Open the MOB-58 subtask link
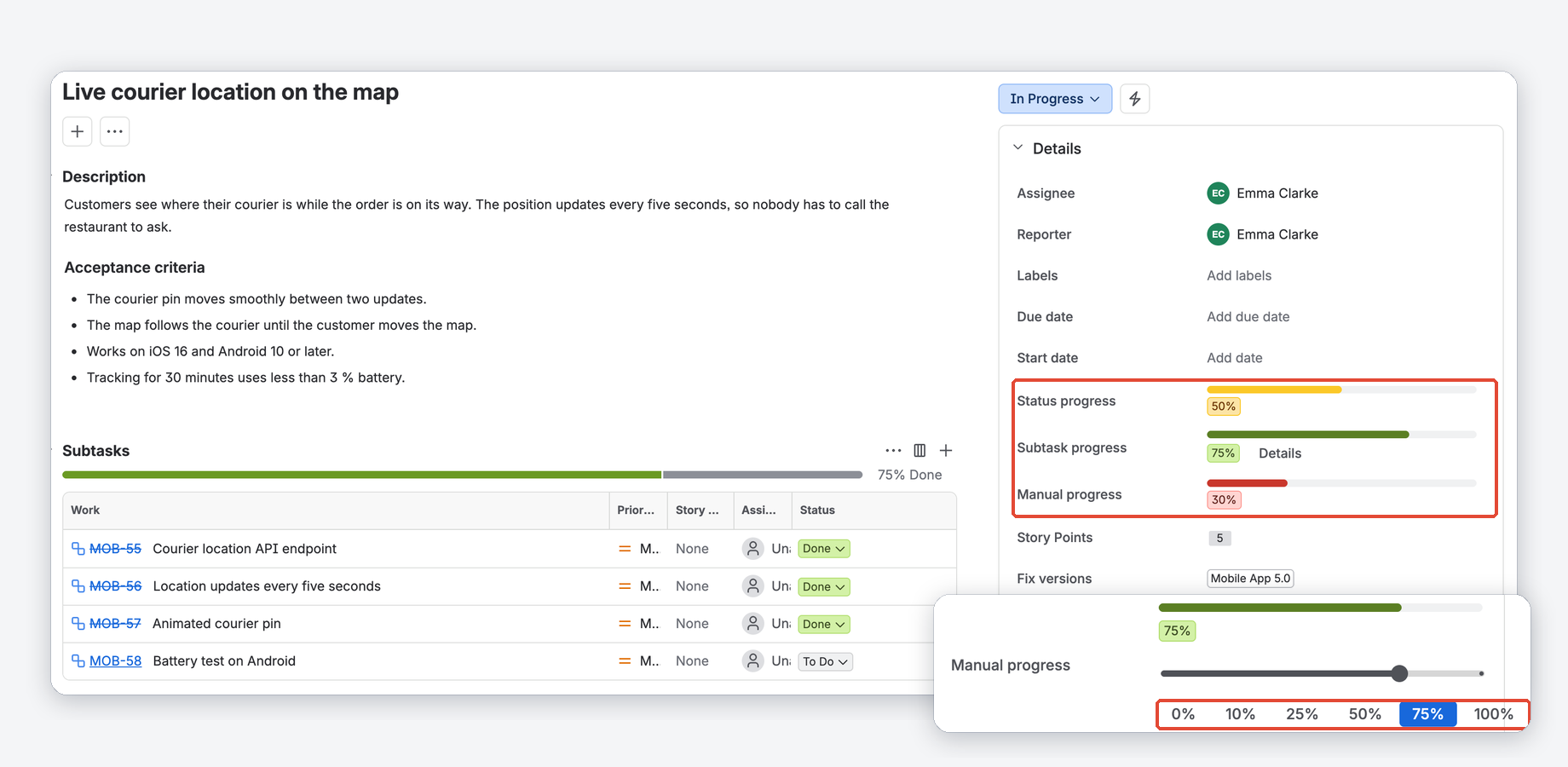The height and width of the screenshot is (767, 1568). (x=115, y=661)
